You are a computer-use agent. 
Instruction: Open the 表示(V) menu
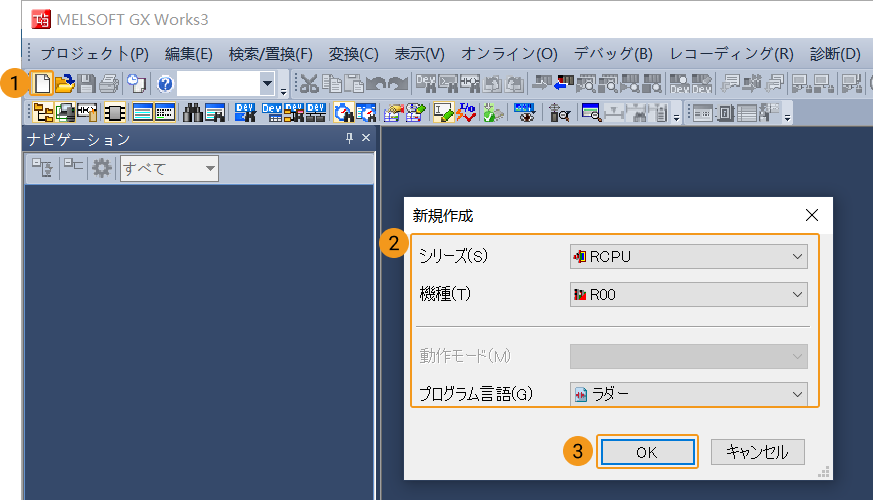(420, 54)
